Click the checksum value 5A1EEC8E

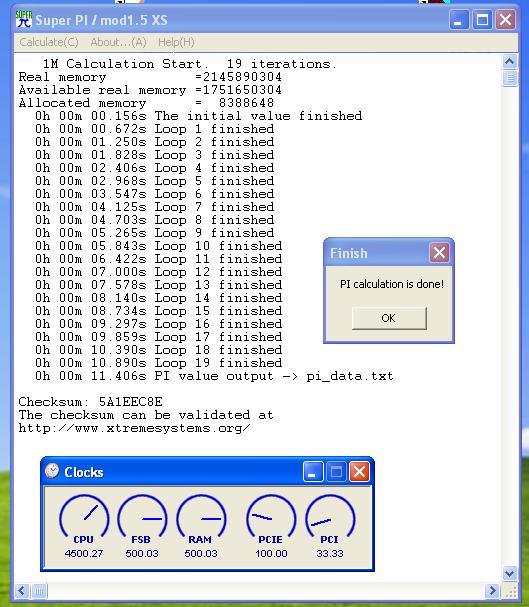point(131,402)
